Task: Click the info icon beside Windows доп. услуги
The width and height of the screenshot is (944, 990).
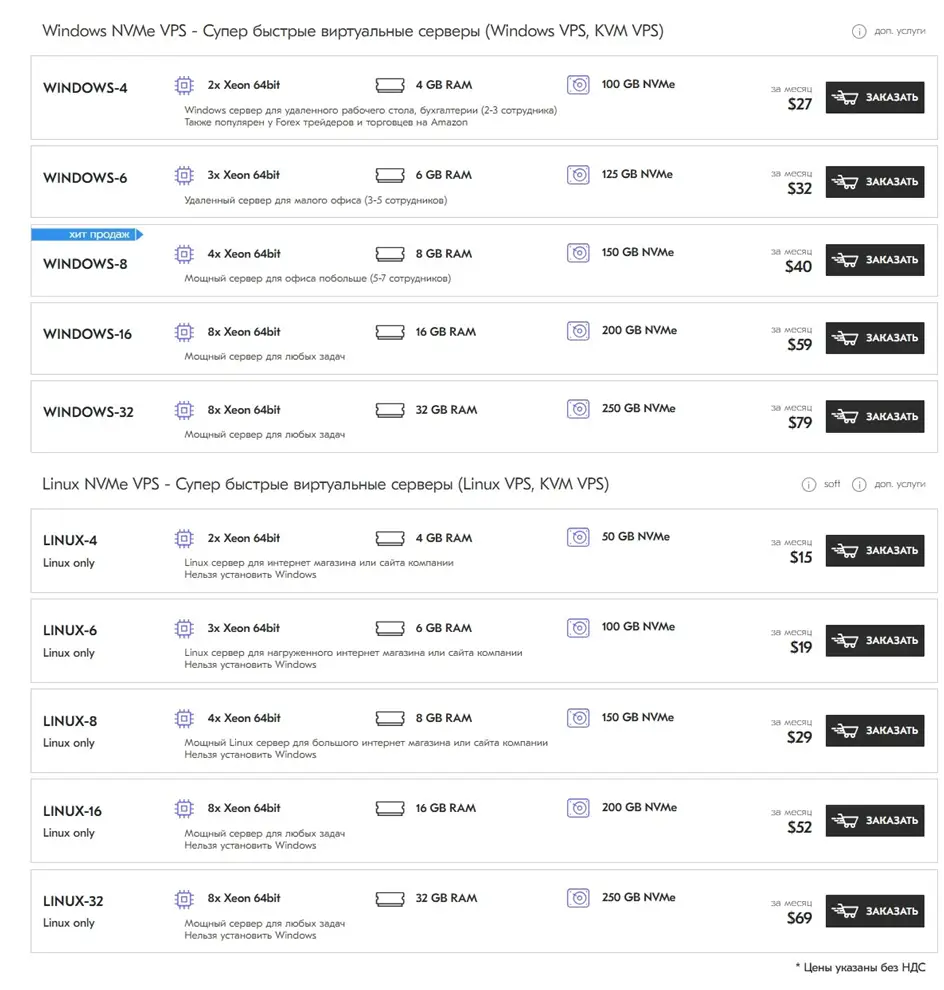Action: click(859, 31)
